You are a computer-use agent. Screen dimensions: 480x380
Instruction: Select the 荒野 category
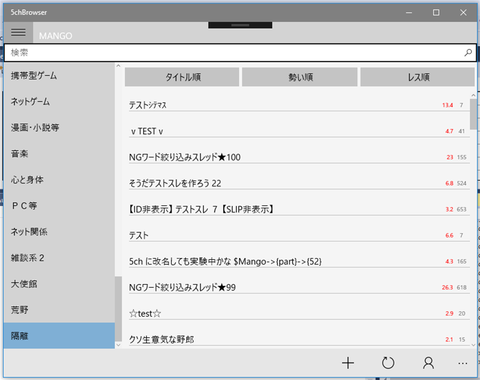pyautogui.click(x=59, y=310)
